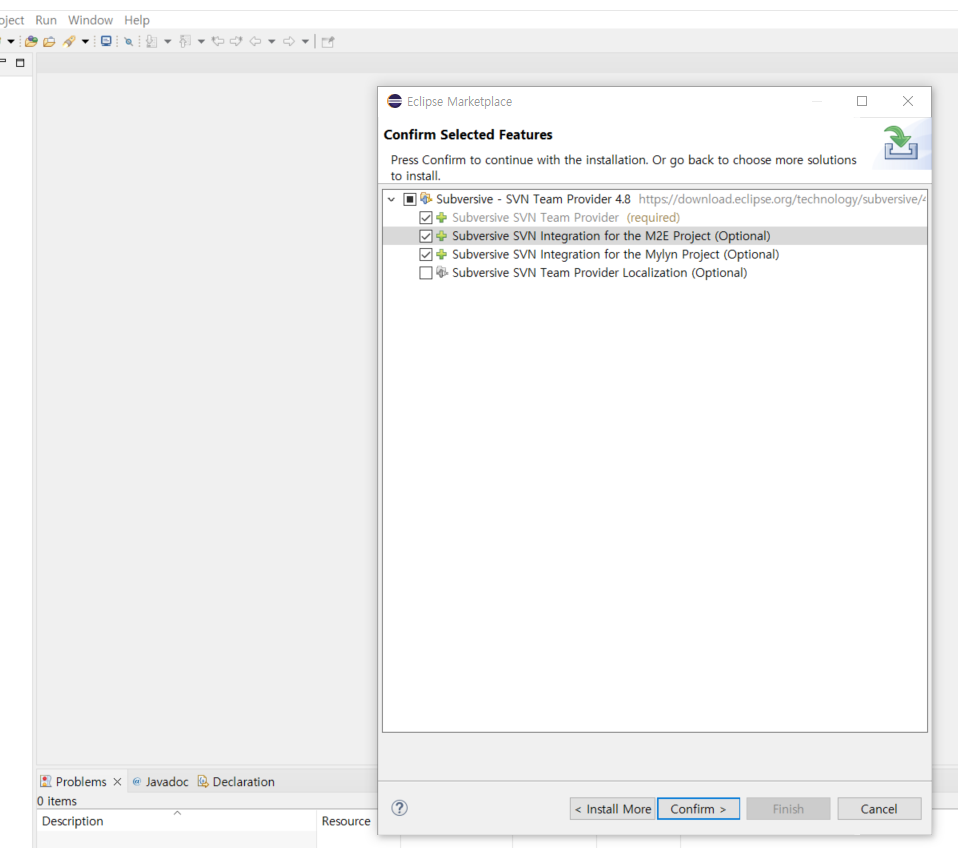Click the Next Annotation toolbar icon
The width and height of the screenshot is (958, 848).
point(151,42)
